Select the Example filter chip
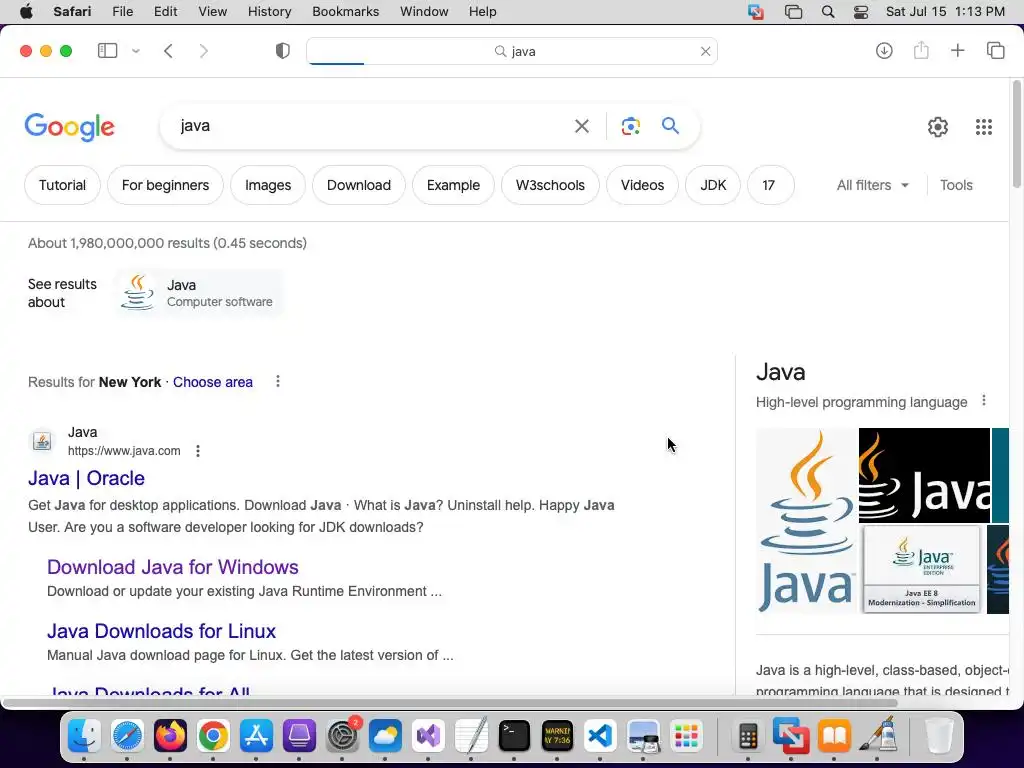Viewport: 1024px width, 768px height. click(453, 185)
